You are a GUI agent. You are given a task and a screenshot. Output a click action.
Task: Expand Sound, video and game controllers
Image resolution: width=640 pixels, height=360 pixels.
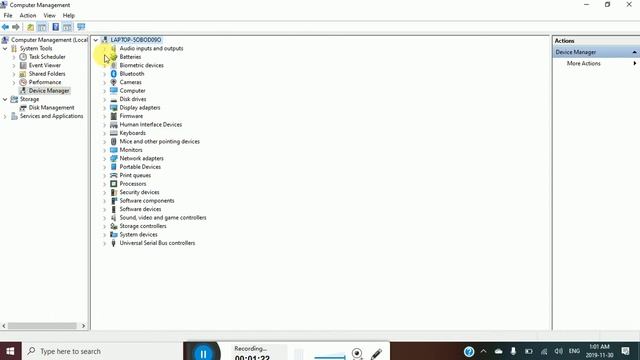pos(104,218)
